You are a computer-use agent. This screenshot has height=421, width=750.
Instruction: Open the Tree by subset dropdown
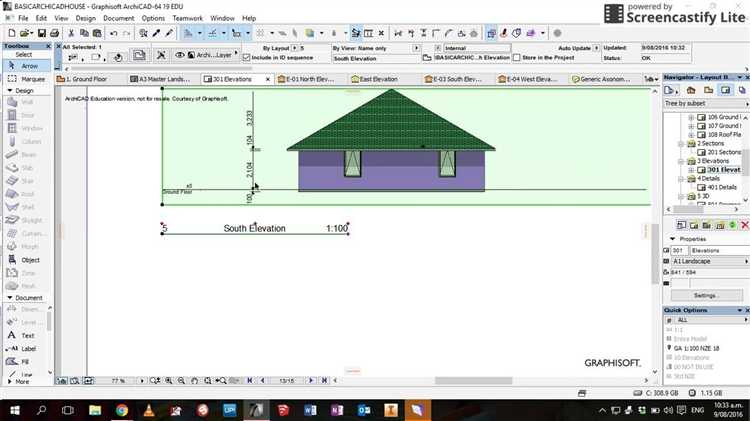point(706,103)
